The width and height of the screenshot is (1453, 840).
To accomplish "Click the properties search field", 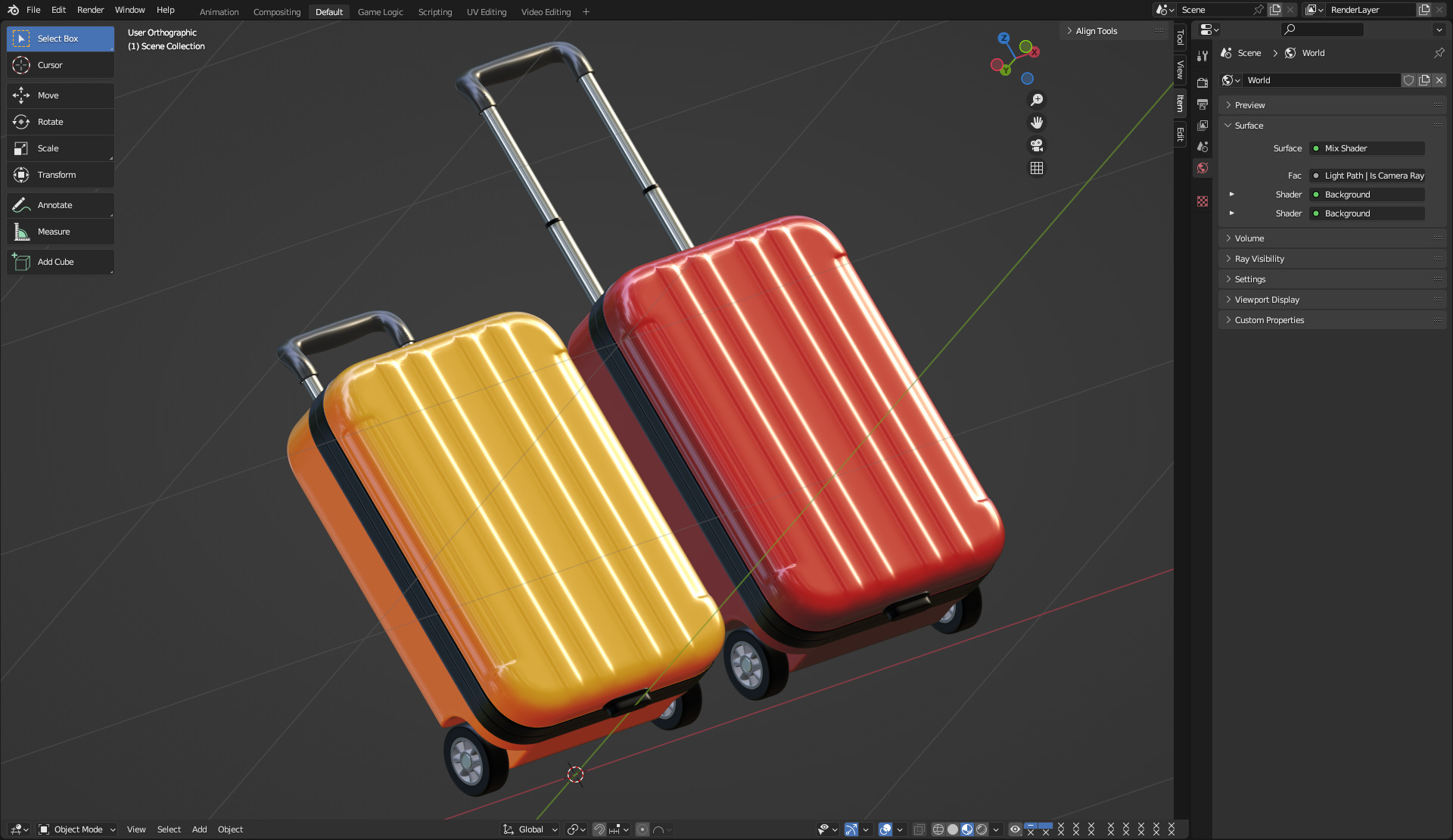I will tap(1322, 30).
